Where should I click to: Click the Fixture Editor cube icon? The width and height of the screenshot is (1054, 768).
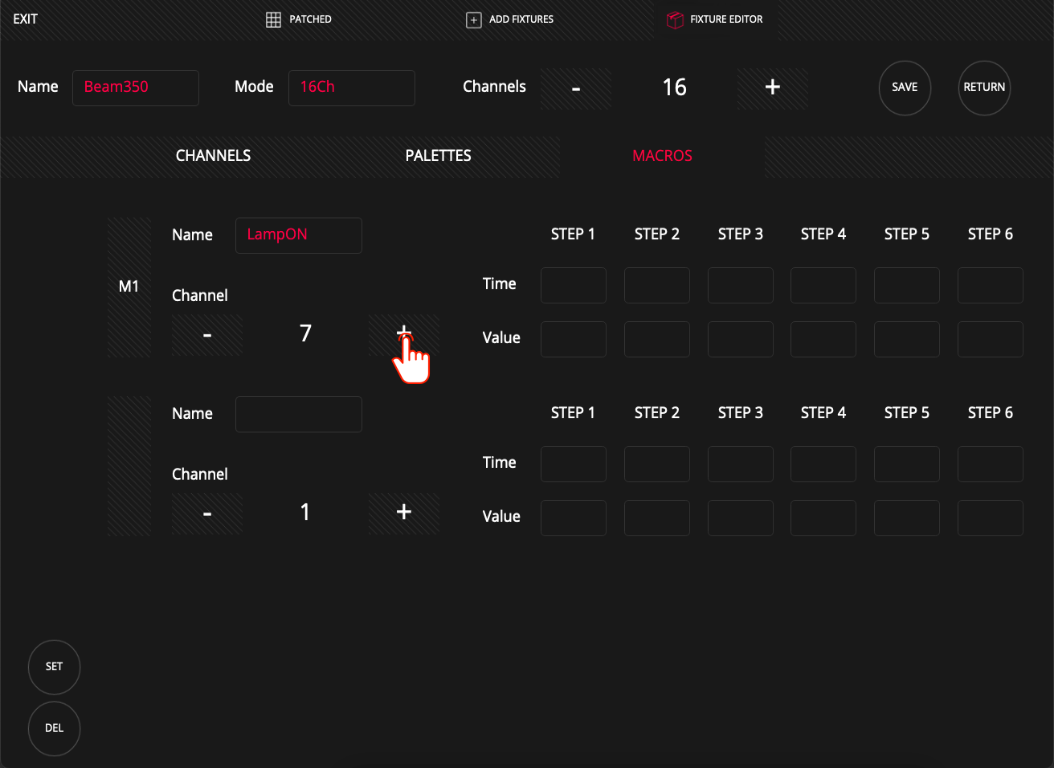[675, 19]
